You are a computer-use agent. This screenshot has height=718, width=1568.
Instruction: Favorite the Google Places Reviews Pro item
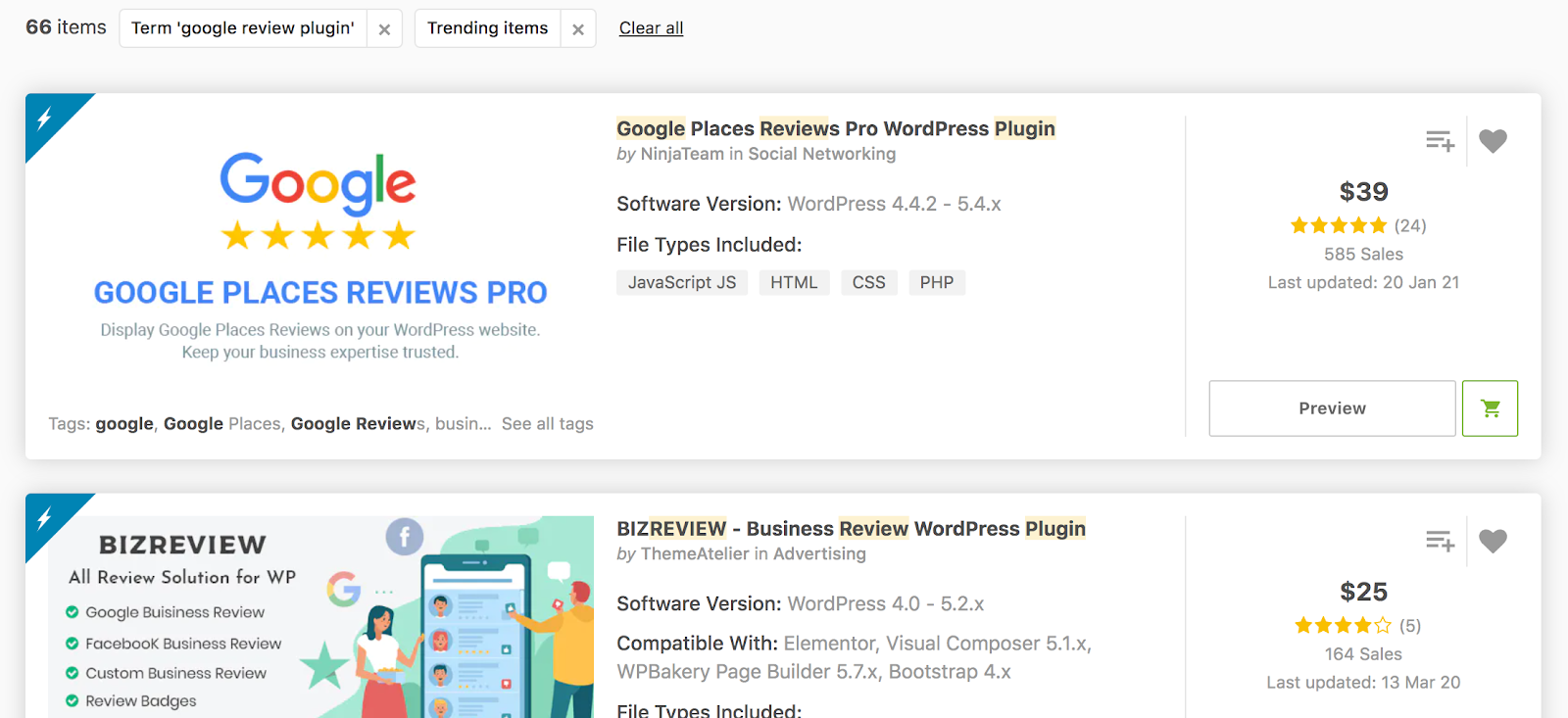[x=1493, y=141]
